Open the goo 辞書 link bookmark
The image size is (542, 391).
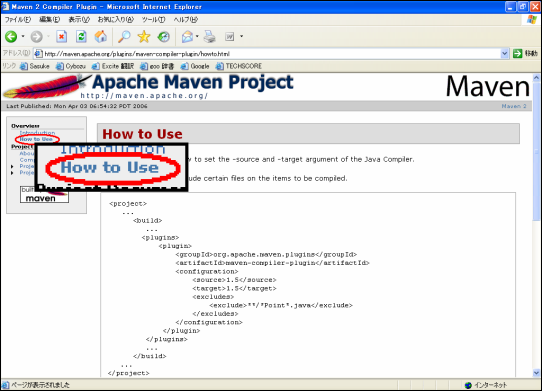click(157, 66)
